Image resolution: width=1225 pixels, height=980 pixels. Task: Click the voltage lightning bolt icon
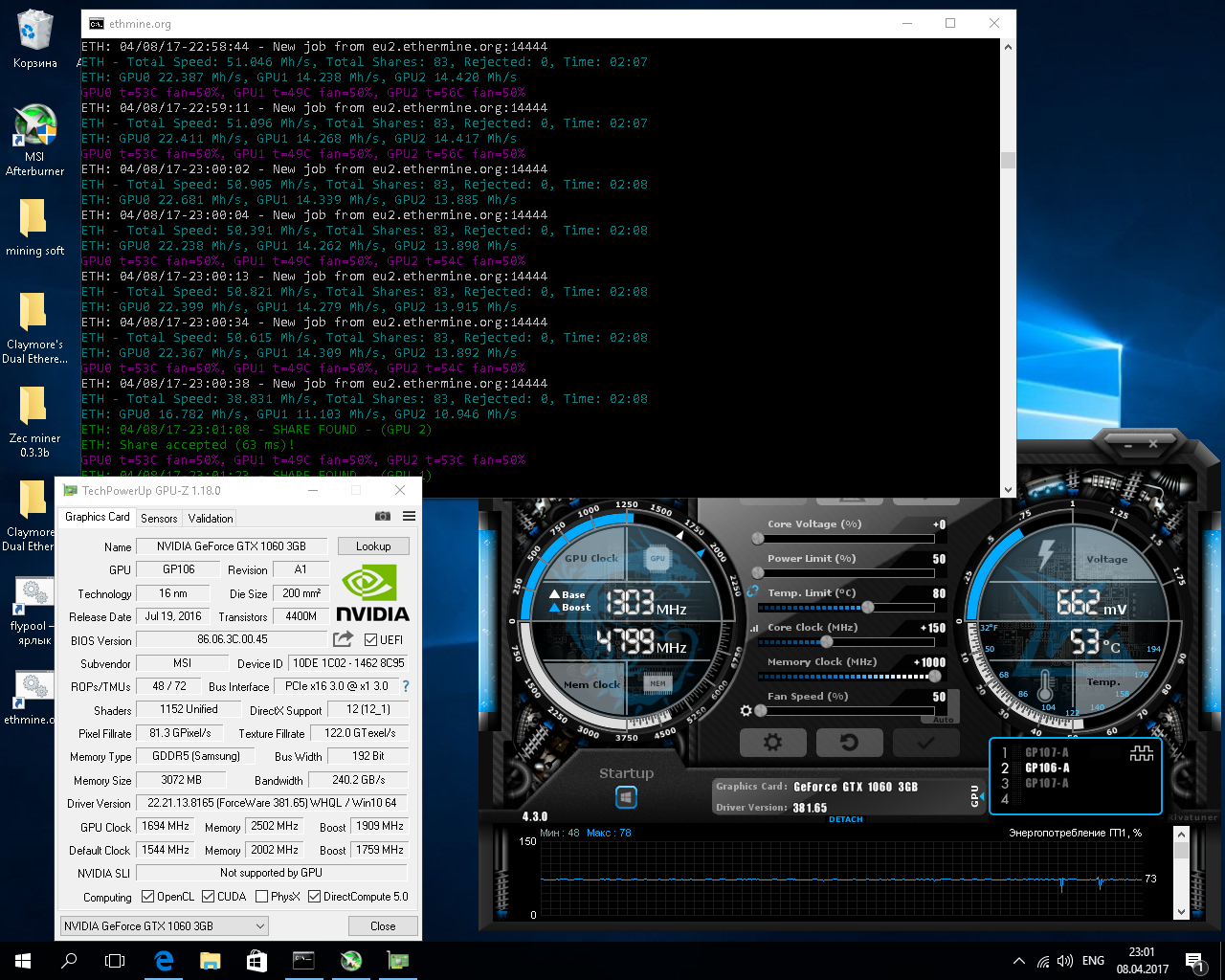click(x=1047, y=553)
